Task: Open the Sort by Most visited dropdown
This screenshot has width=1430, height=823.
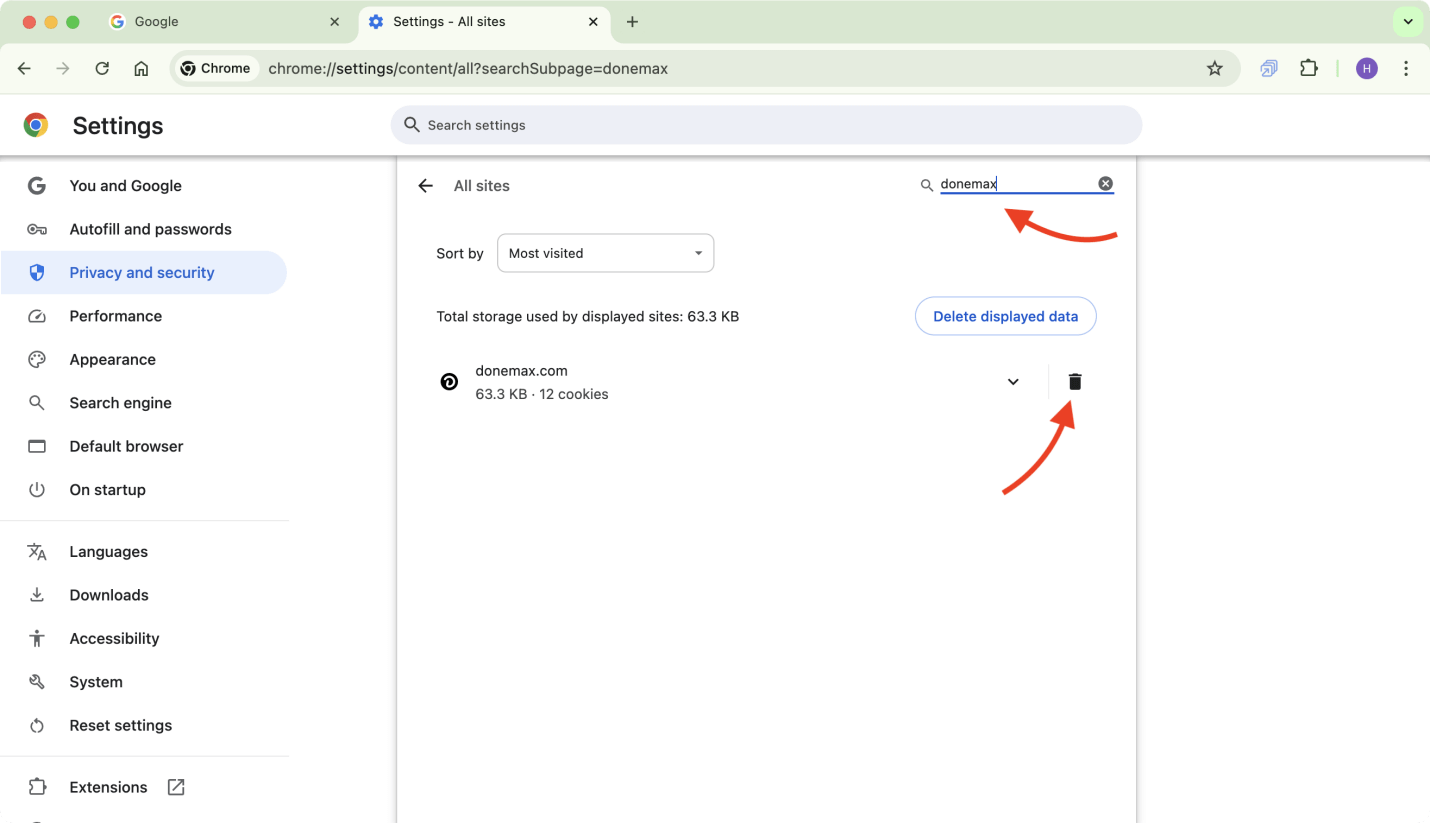Action: coord(605,253)
